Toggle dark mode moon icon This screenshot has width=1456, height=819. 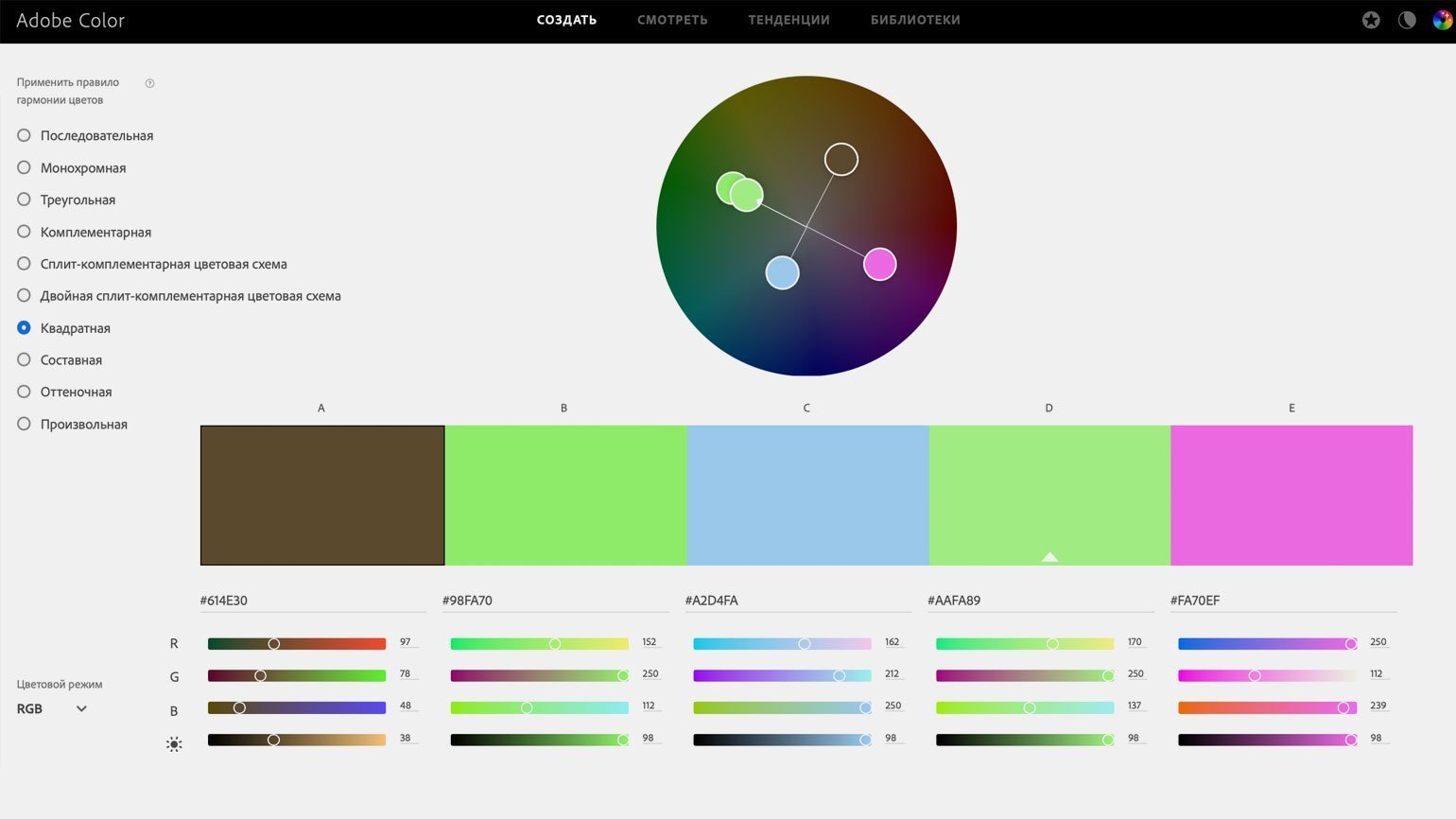[x=1407, y=20]
